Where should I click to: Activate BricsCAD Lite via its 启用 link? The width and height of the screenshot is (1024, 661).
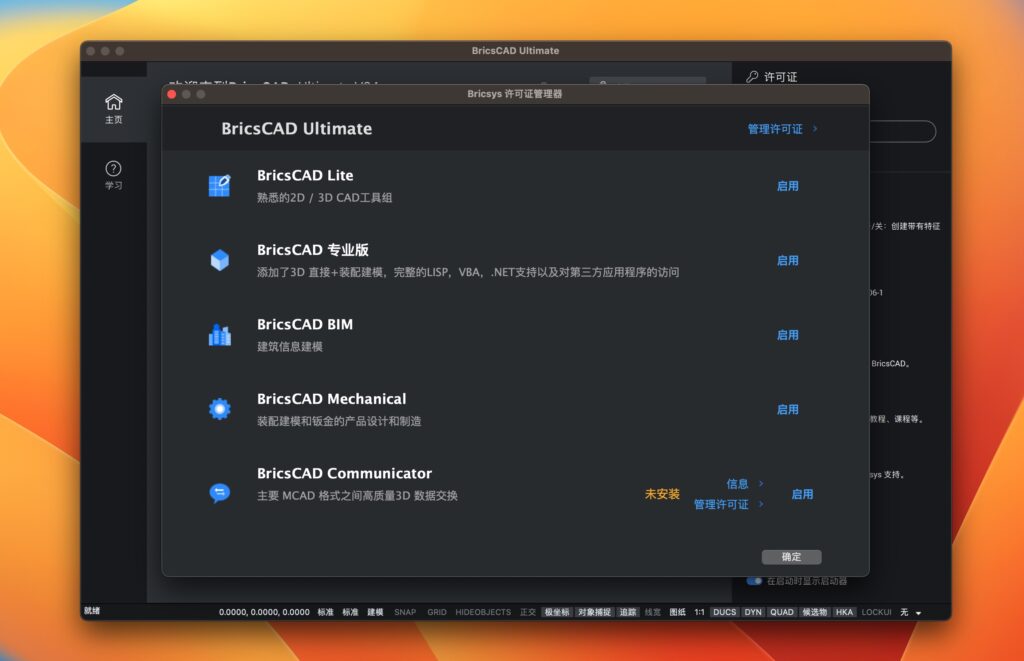(x=787, y=185)
